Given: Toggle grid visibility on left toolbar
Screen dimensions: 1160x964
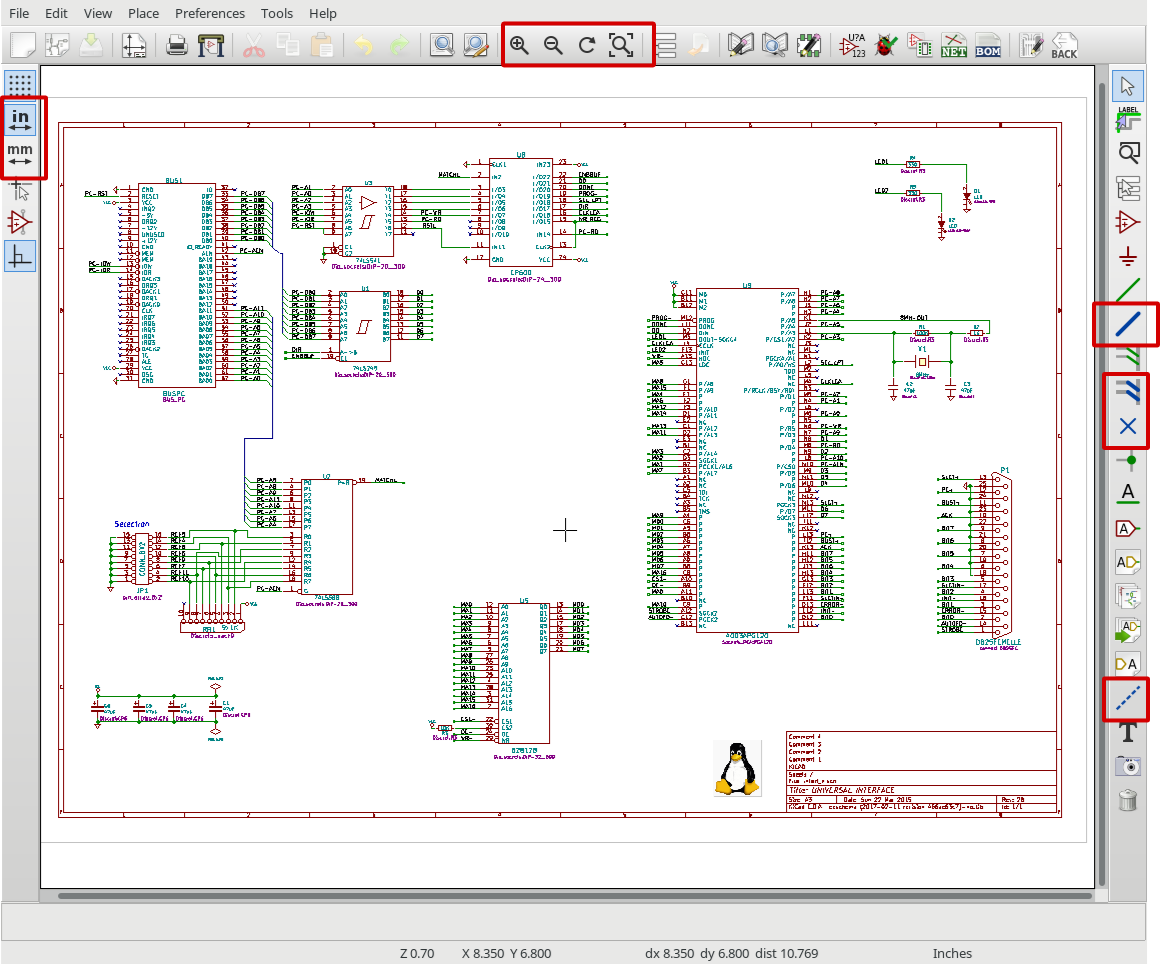Looking at the screenshot, I should click(x=20, y=84).
